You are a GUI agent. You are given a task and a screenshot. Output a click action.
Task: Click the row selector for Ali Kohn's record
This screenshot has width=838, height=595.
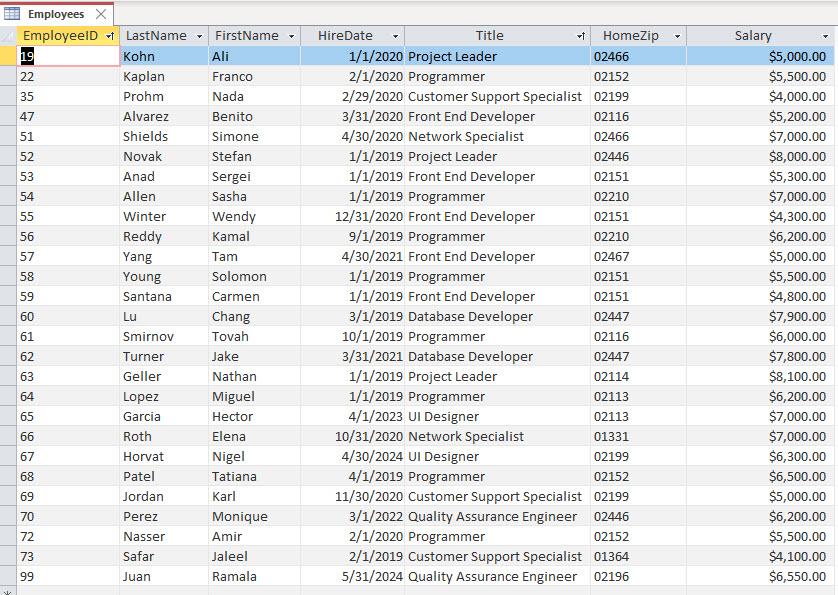(8, 56)
